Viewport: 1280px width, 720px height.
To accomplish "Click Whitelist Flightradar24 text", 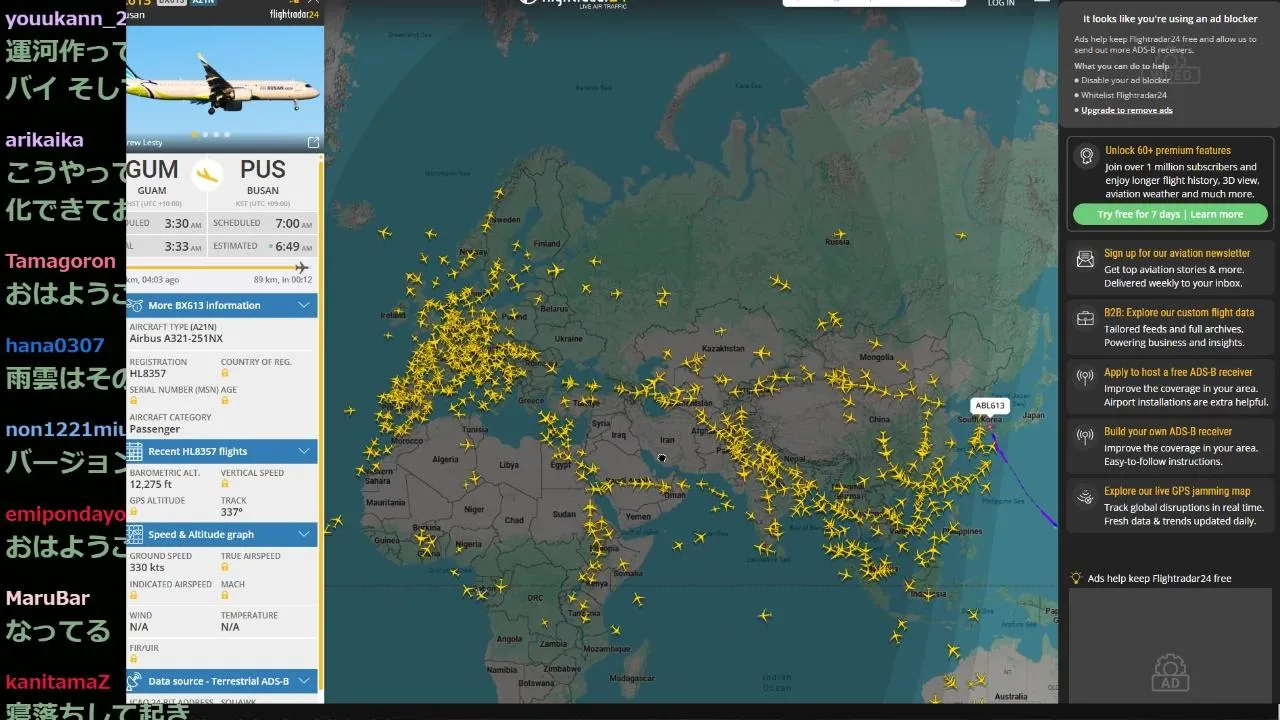I will (x=1124, y=95).
